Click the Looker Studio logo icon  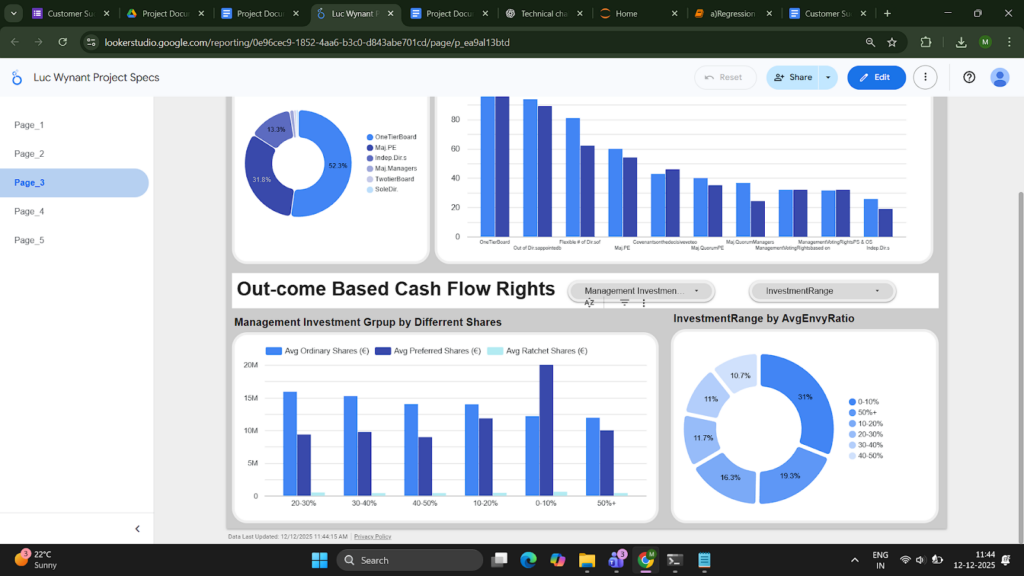coord(17,78)
